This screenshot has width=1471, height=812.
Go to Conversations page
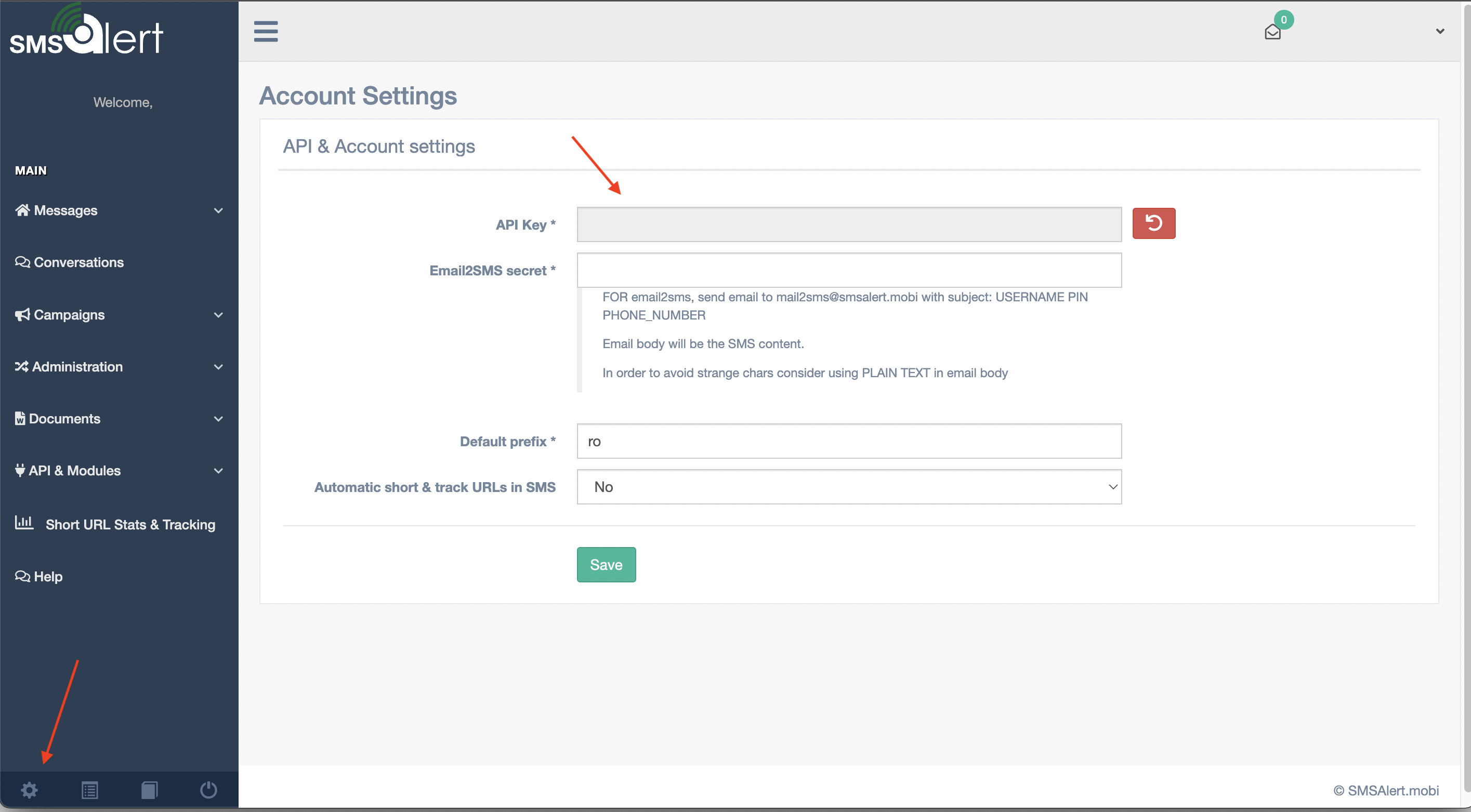pos(78,262)
